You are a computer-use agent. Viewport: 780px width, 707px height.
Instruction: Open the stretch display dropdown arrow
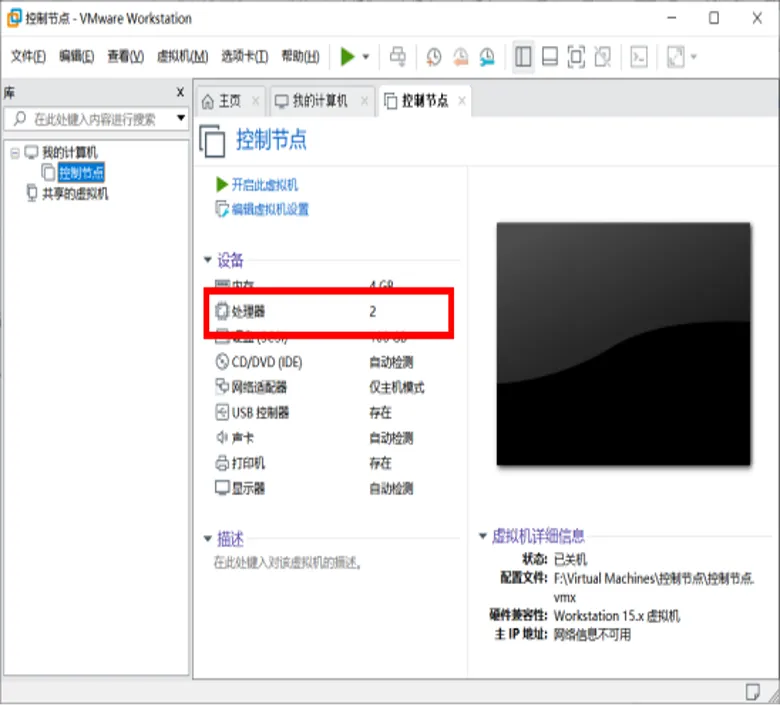coord(693,57)
